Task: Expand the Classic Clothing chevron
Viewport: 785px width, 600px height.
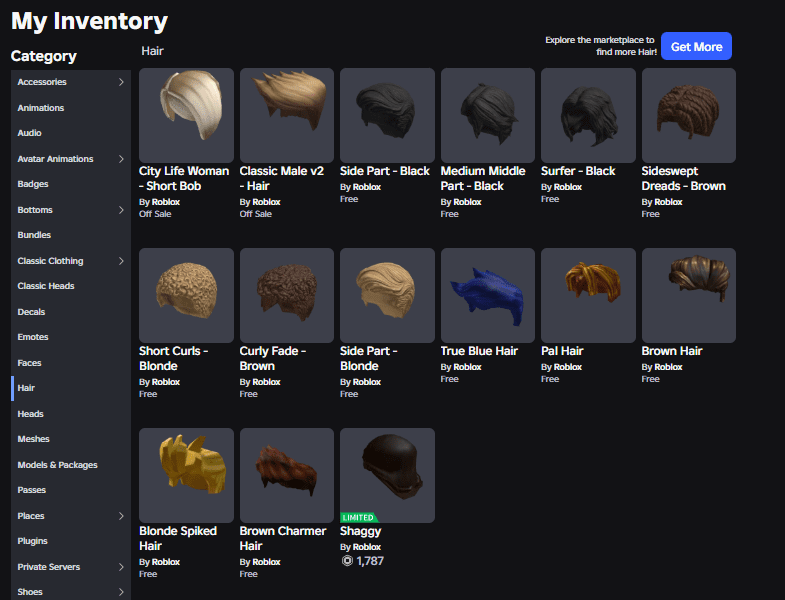Action: tap(121, 261)
